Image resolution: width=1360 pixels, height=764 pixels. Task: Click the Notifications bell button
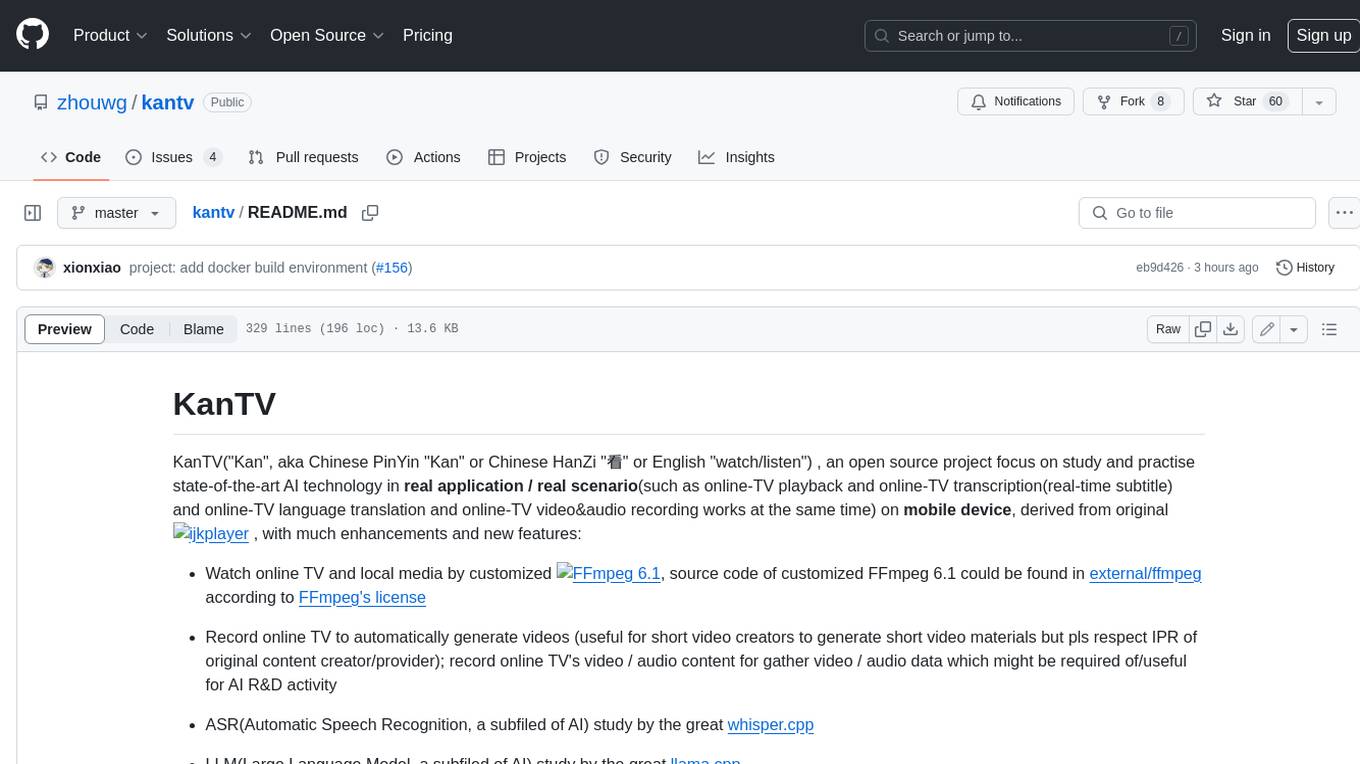(1016, 102)
